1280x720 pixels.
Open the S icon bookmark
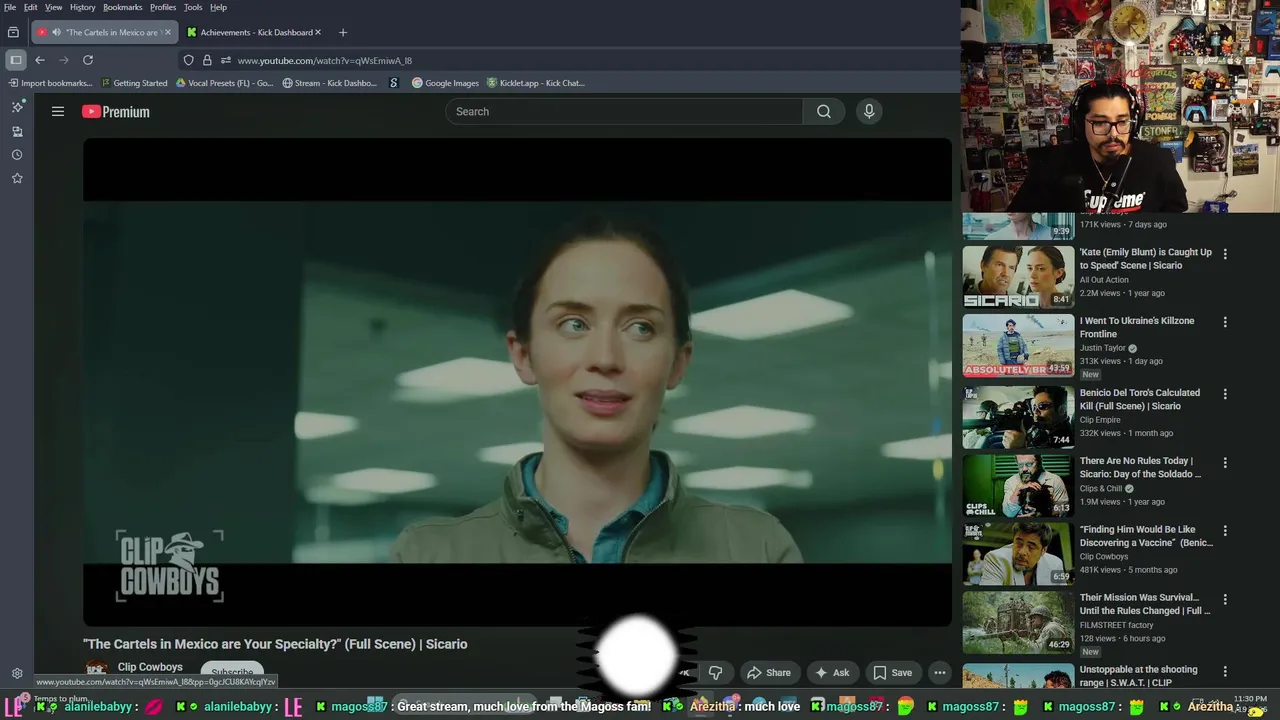(x=394, y=83)
